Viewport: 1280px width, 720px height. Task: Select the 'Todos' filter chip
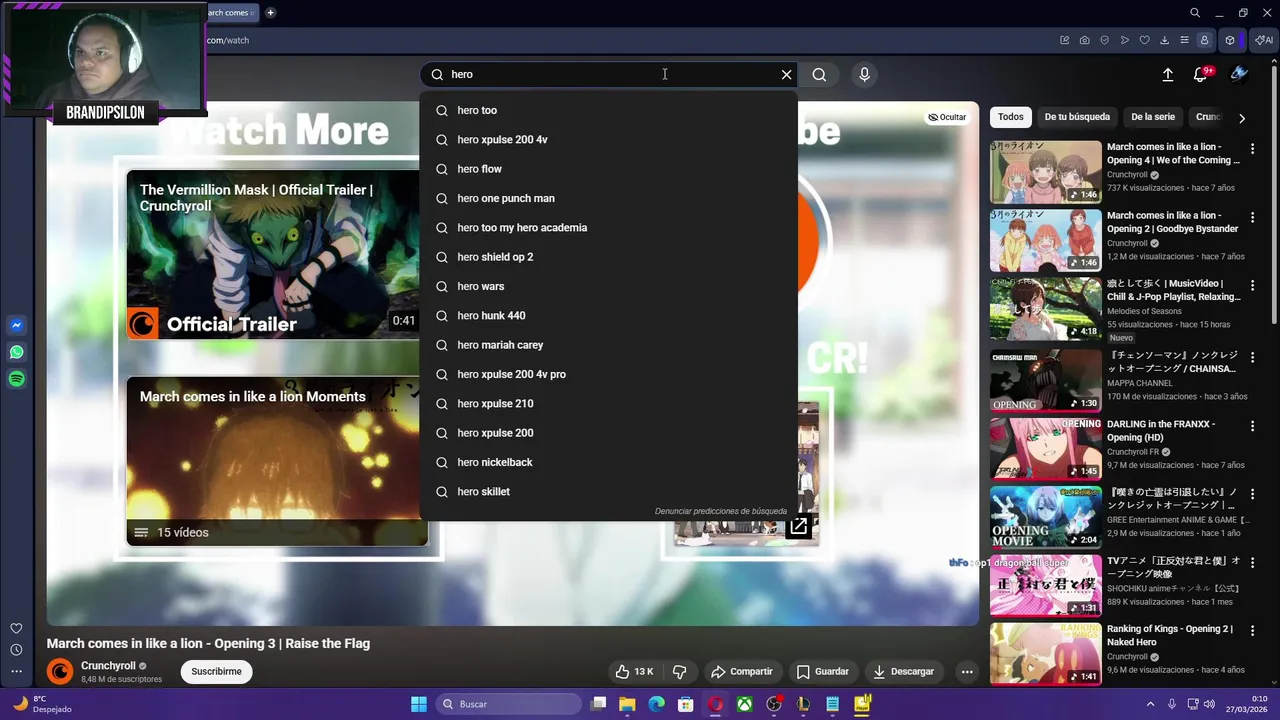pos(1011,117)
